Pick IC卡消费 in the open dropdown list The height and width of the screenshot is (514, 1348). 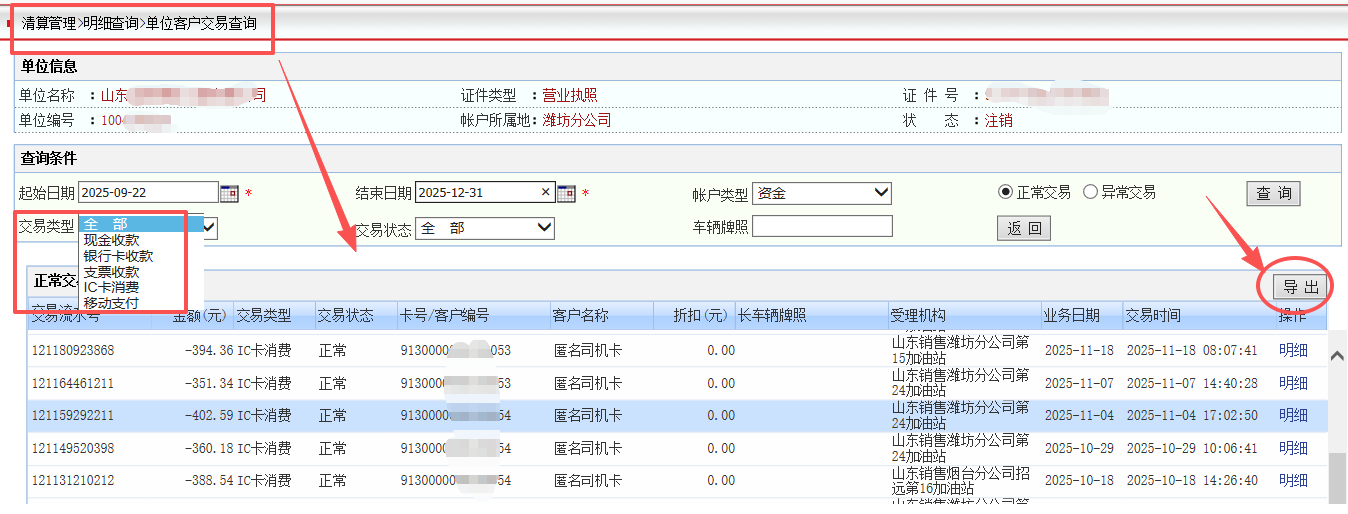(x=111, y=287)
